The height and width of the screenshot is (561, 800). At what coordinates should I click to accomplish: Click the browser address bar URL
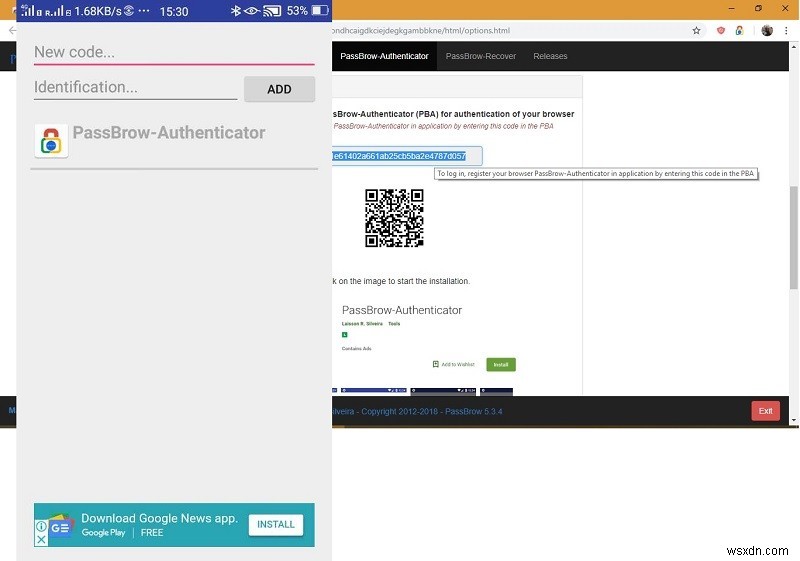point(421,31)
